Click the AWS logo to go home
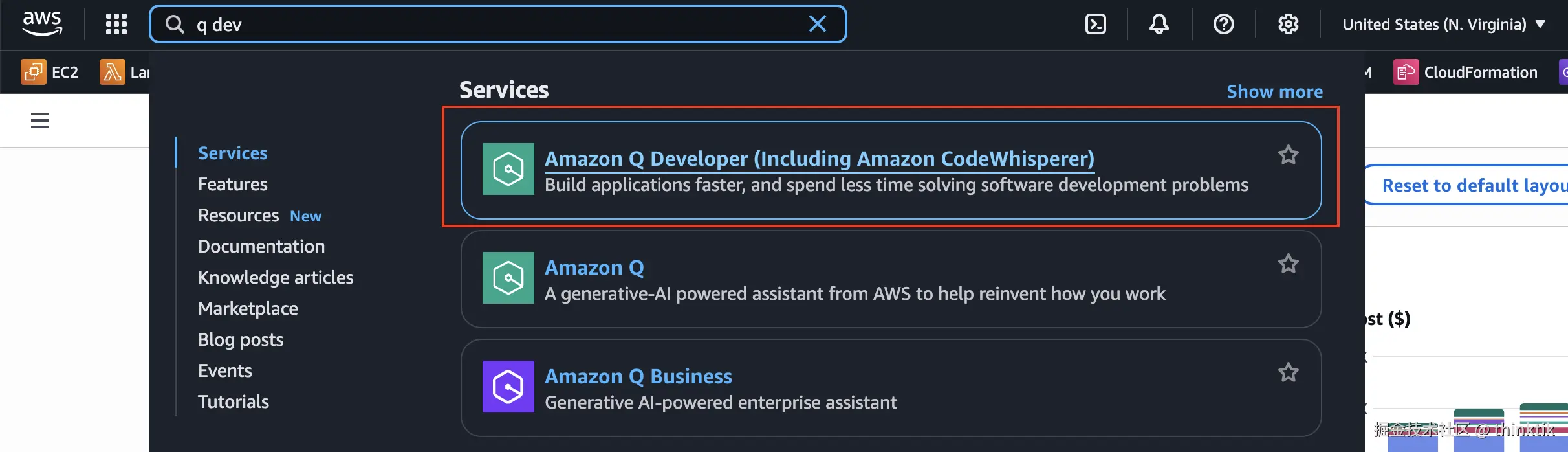The height and width of the screenshot is (452, 1568). point(41,24)
